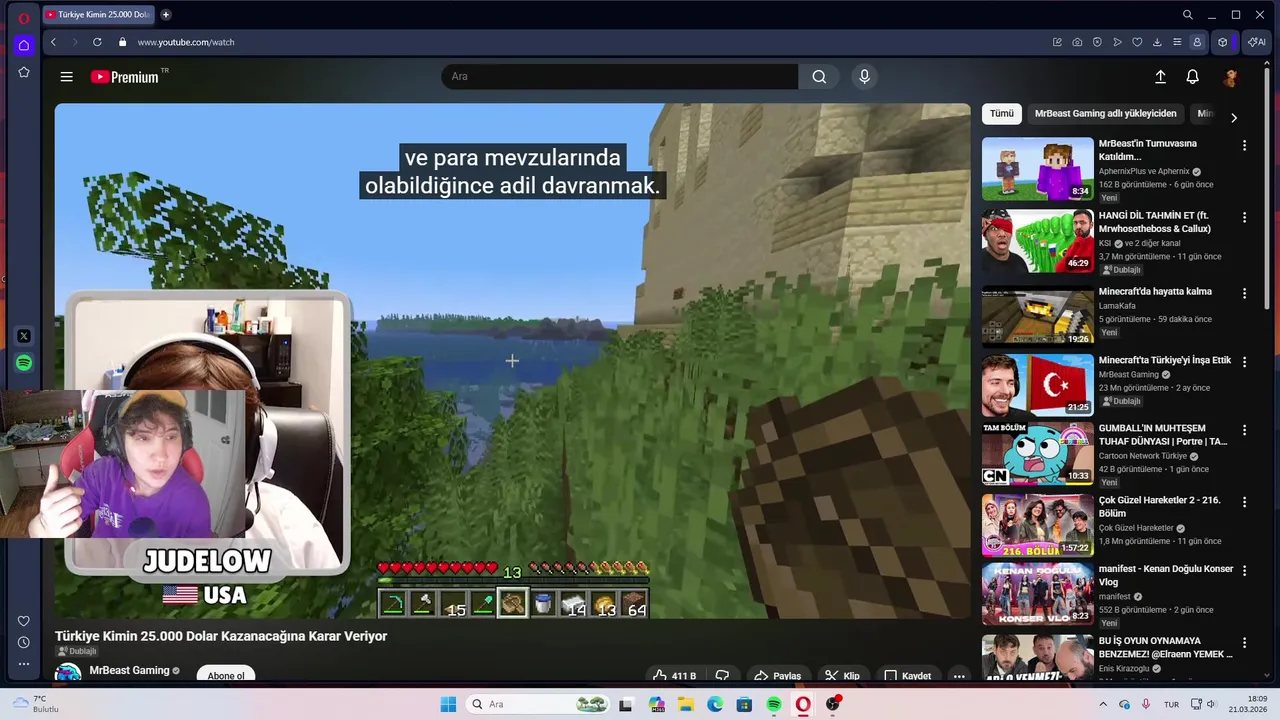Open the taskbar volume control
The image size is (1280, 720).
1213,704
